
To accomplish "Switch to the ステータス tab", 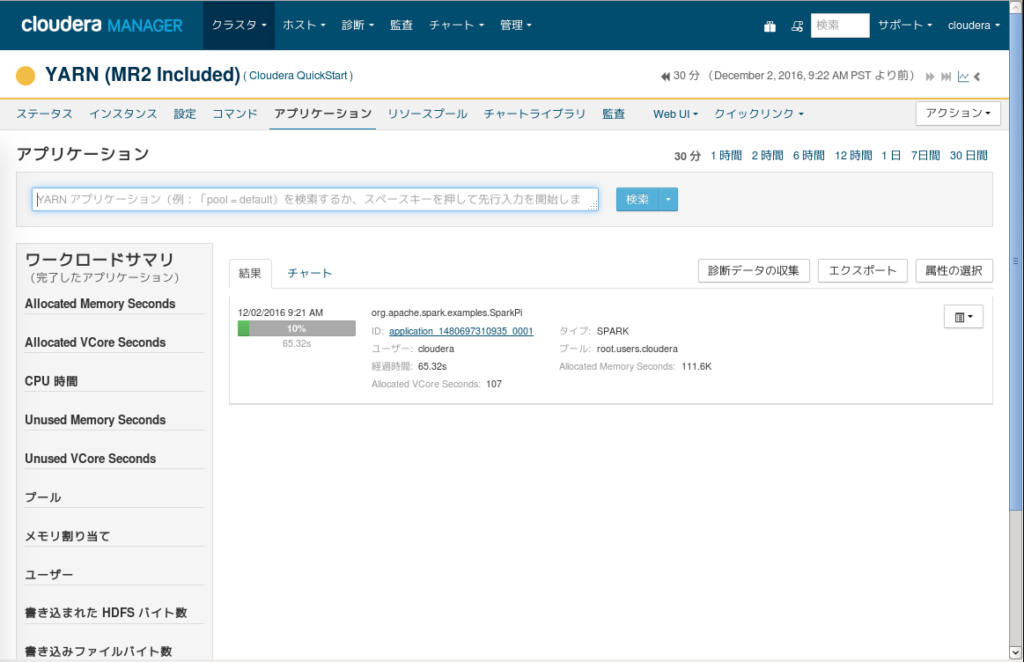I will 44,114.
